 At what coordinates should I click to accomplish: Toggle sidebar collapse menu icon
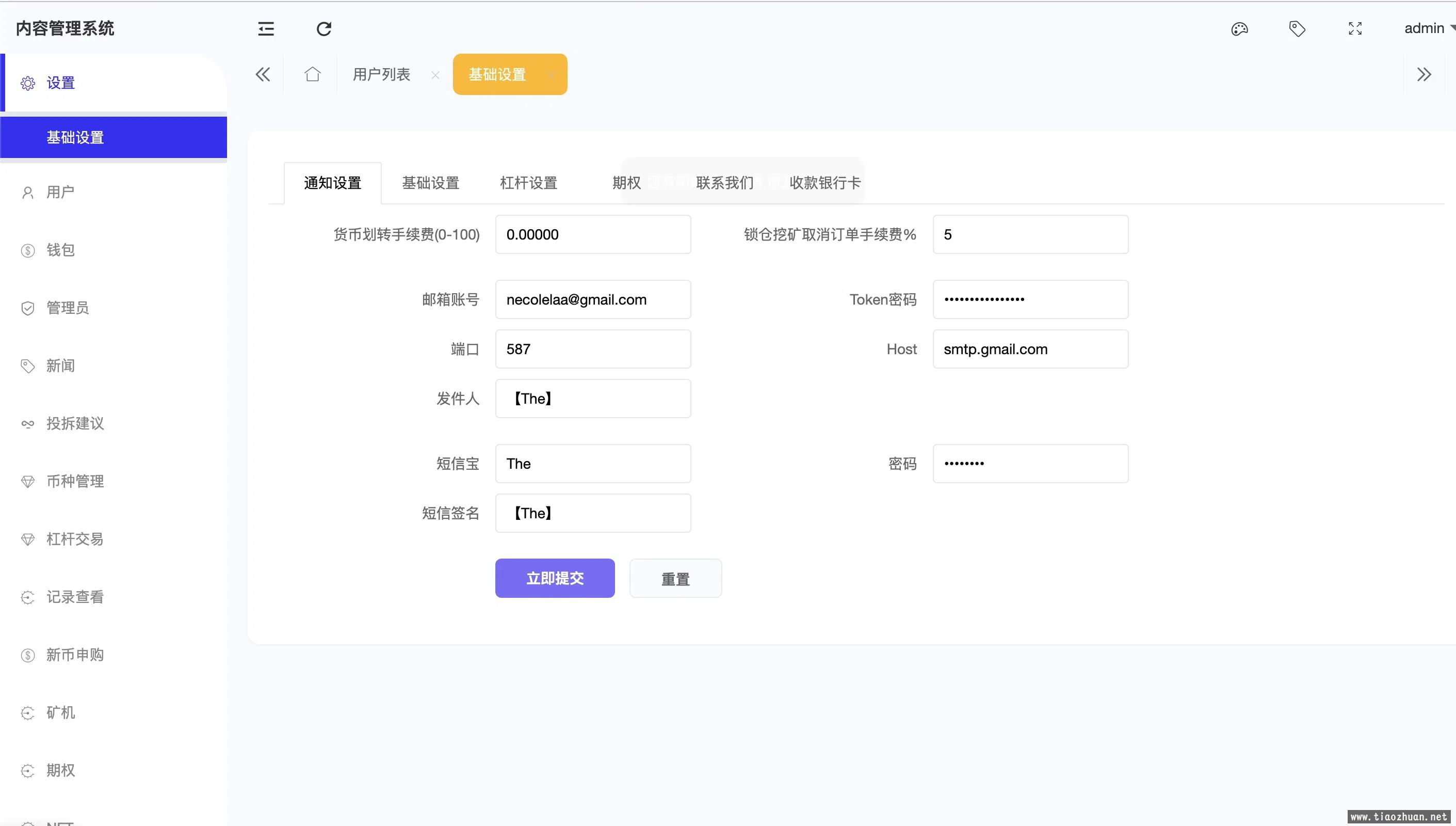[265, 28]
